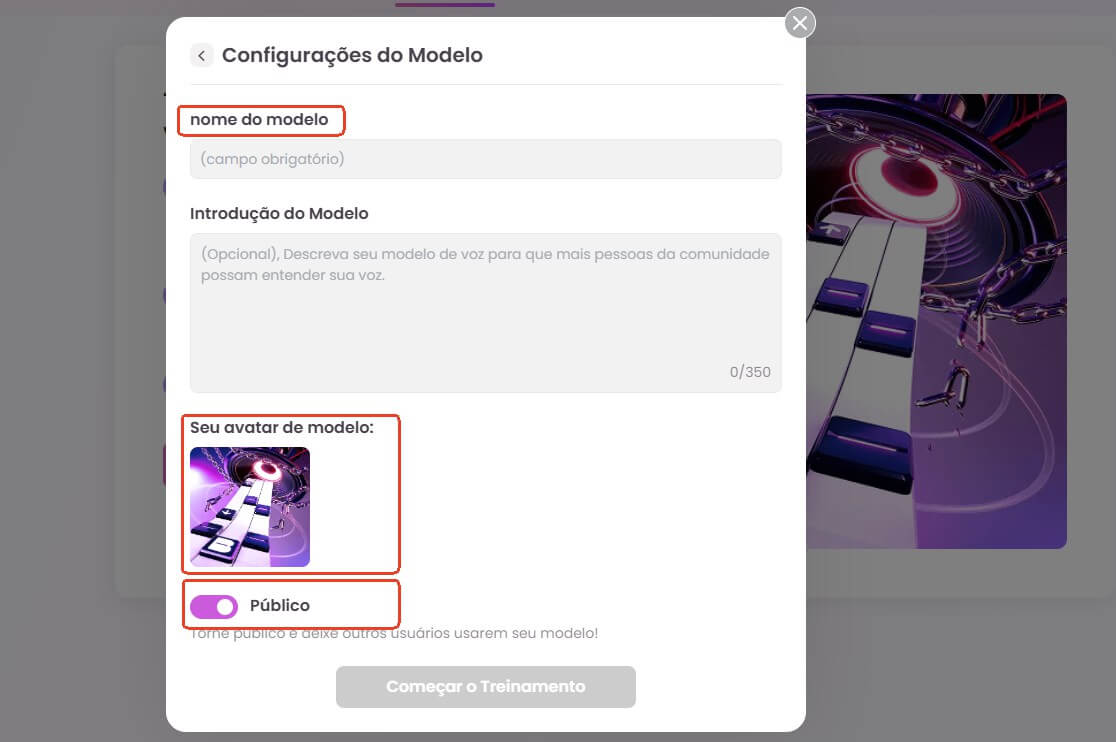Click the Torne público description text
This screenshot has height=742, width=1116.
(394, 634)
